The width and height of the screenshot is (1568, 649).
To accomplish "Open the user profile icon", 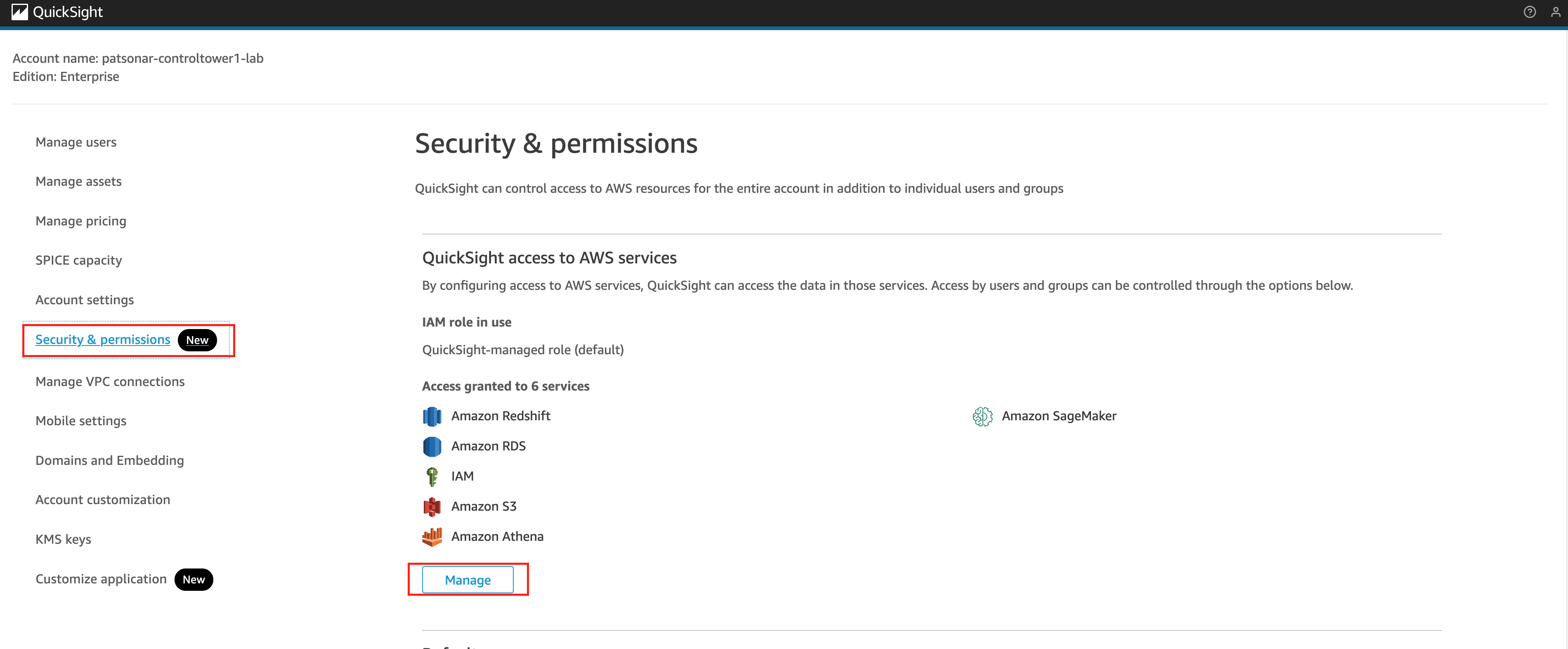I will coord(1555,12).
